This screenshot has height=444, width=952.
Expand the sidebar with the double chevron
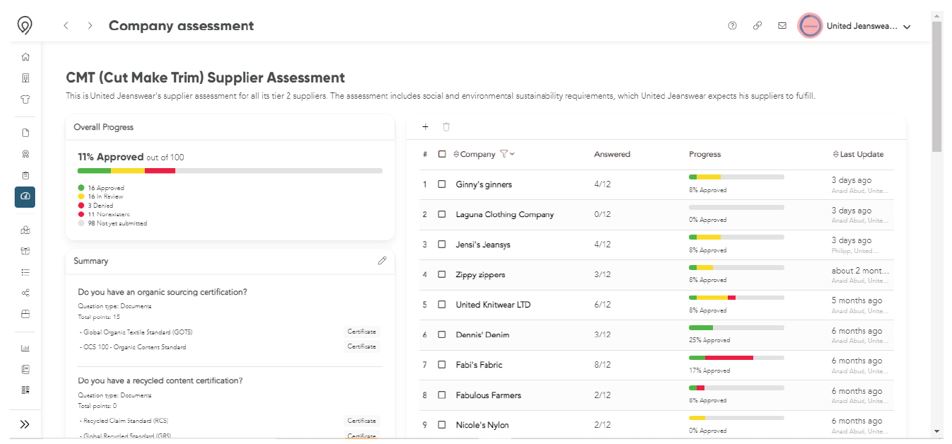click(25, 424)
